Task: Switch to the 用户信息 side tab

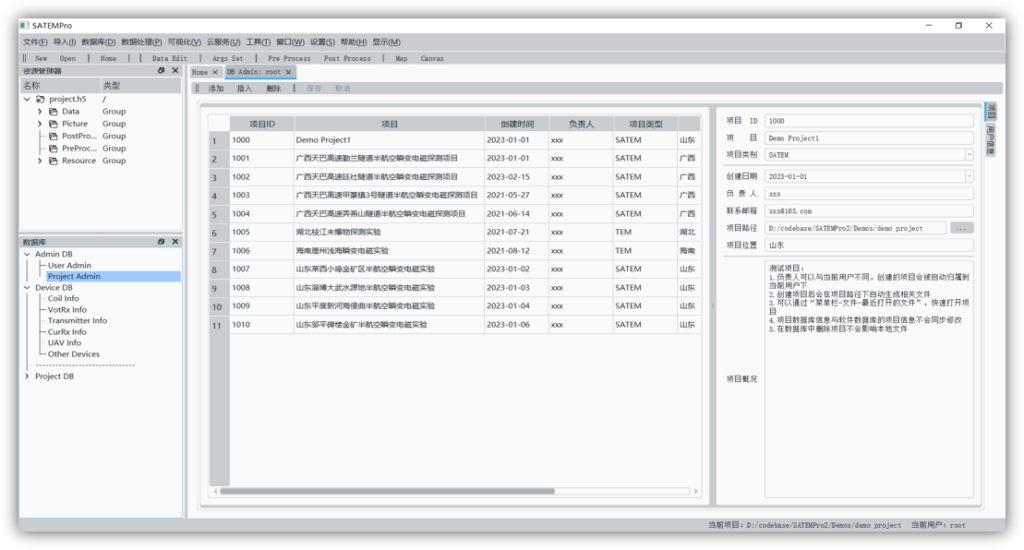Action: (x=991, y=139)
